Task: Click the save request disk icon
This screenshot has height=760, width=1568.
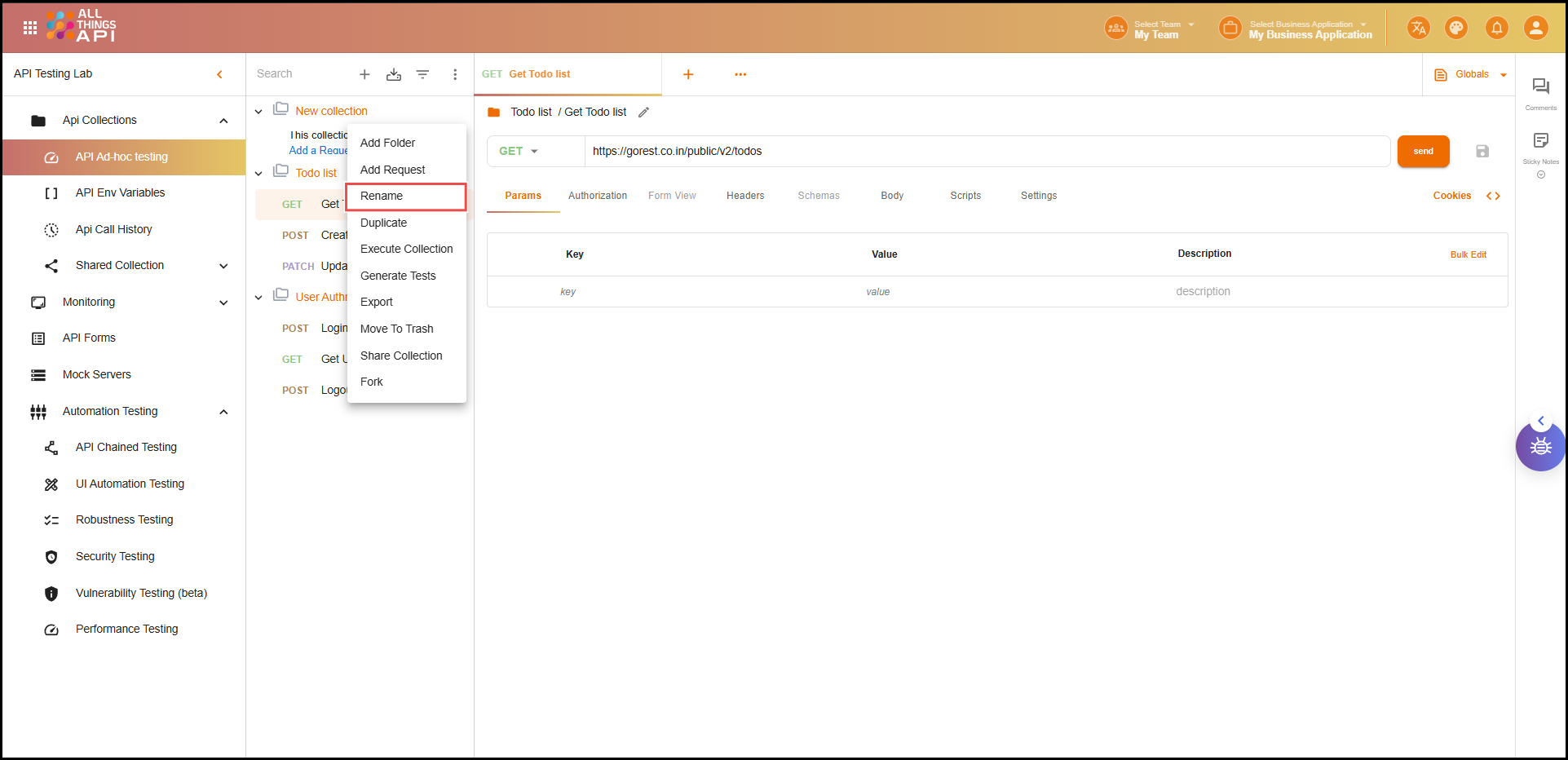Action: (1482, 151)
